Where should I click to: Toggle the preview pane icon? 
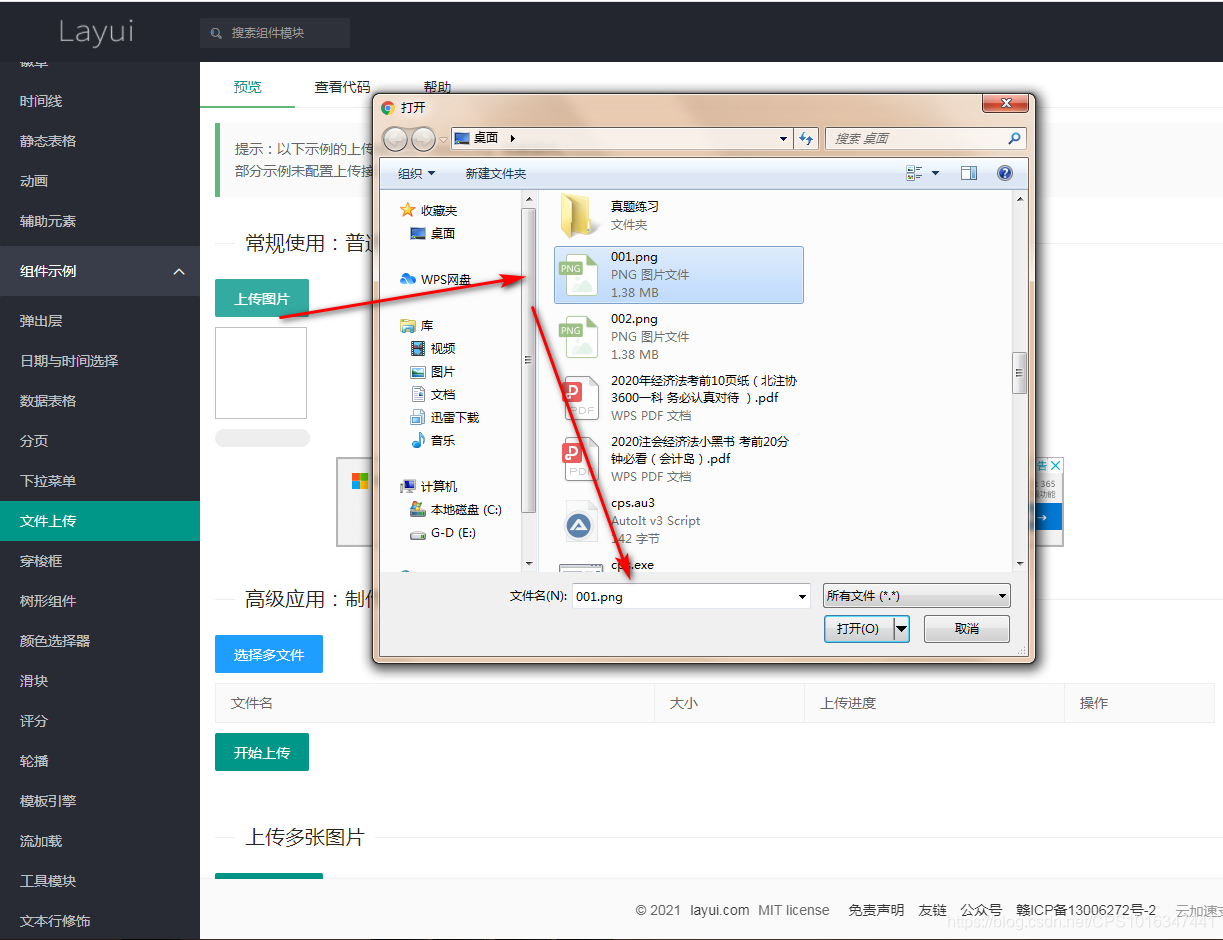click(968, 173)
